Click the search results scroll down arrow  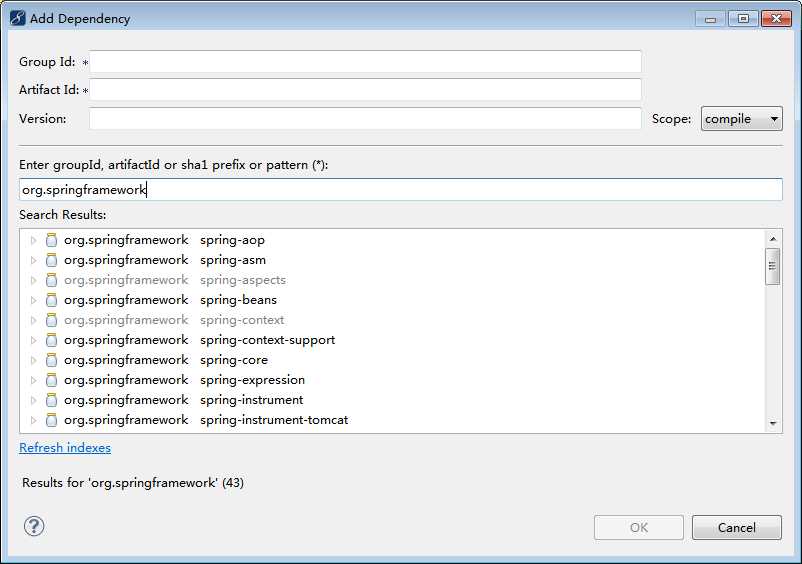tap(773, 423)
